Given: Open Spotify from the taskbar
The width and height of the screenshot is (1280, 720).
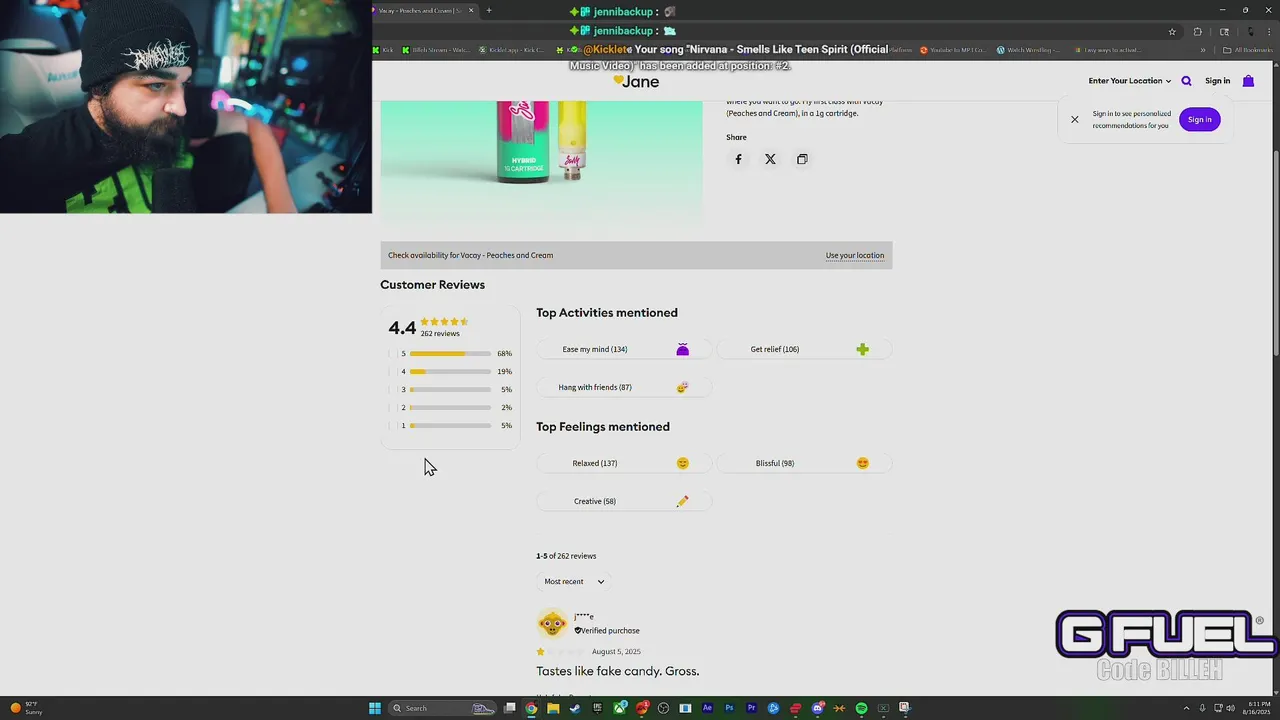Looking at the screenshot, I should 861,708.
